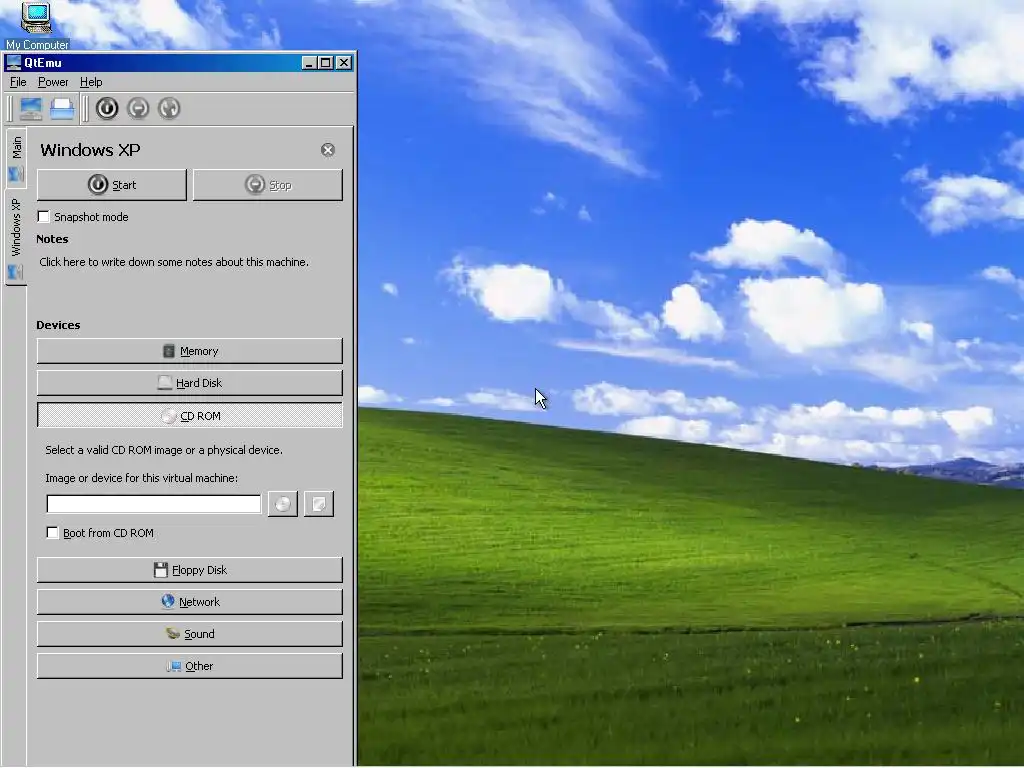Screen dimensions: 1024x768
Task: Collapse the CD ROM section
Action: (189, 415)
